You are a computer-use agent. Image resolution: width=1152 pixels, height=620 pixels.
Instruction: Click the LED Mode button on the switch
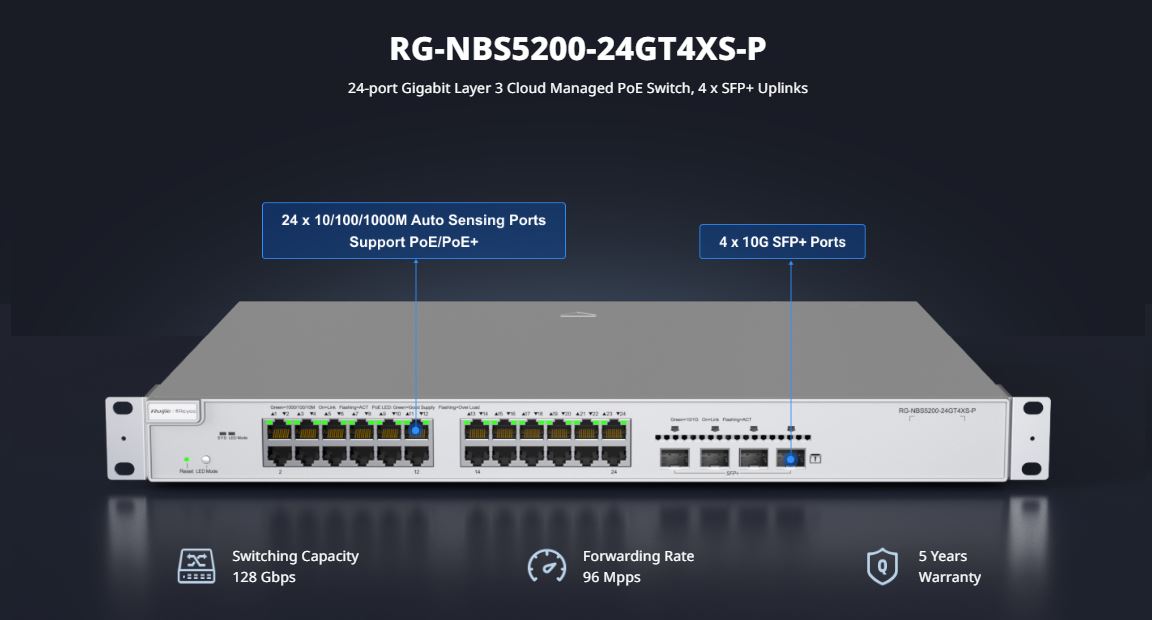click(206, 460)
